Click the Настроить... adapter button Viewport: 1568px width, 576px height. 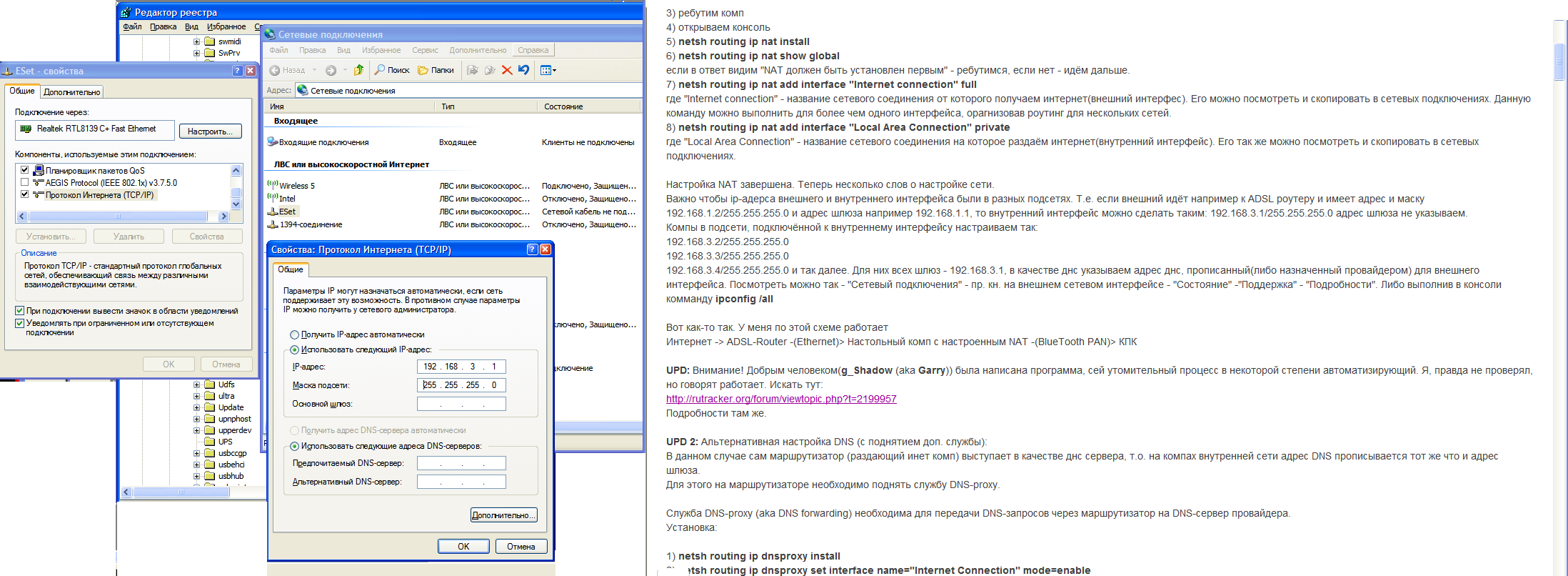(210, 131)
